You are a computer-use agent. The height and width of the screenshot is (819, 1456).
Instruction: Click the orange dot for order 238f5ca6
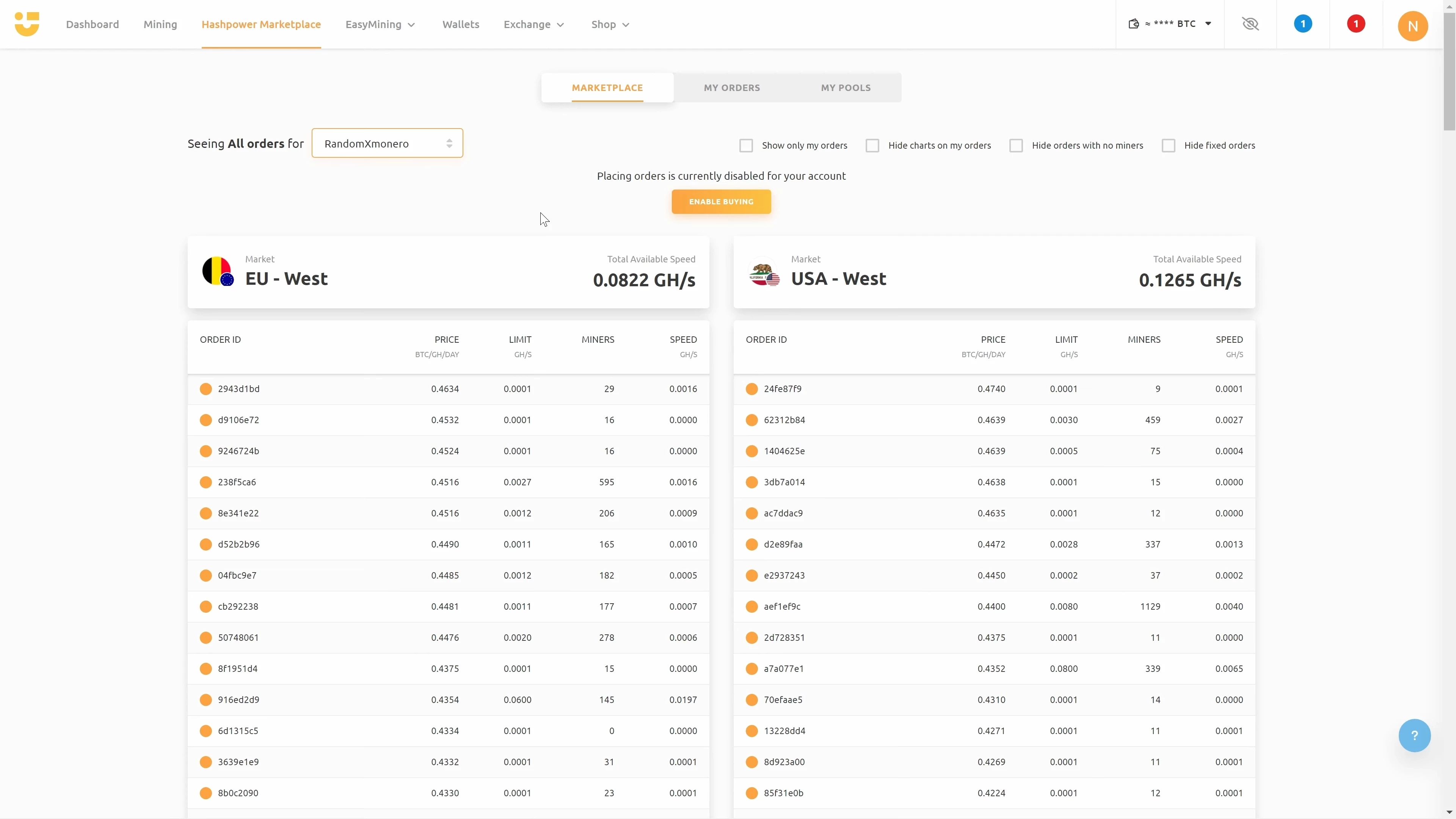[x=206, y=482]
